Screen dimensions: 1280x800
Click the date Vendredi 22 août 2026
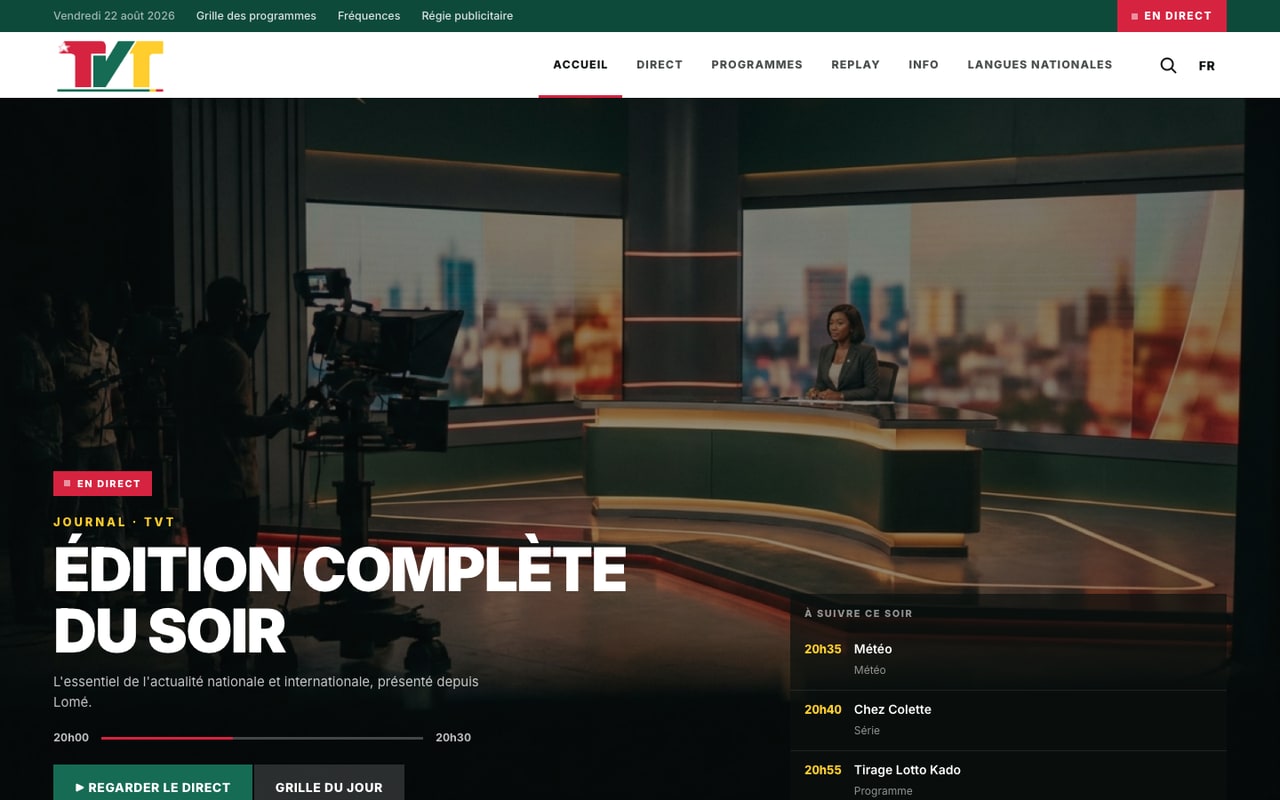click(114, 16)
